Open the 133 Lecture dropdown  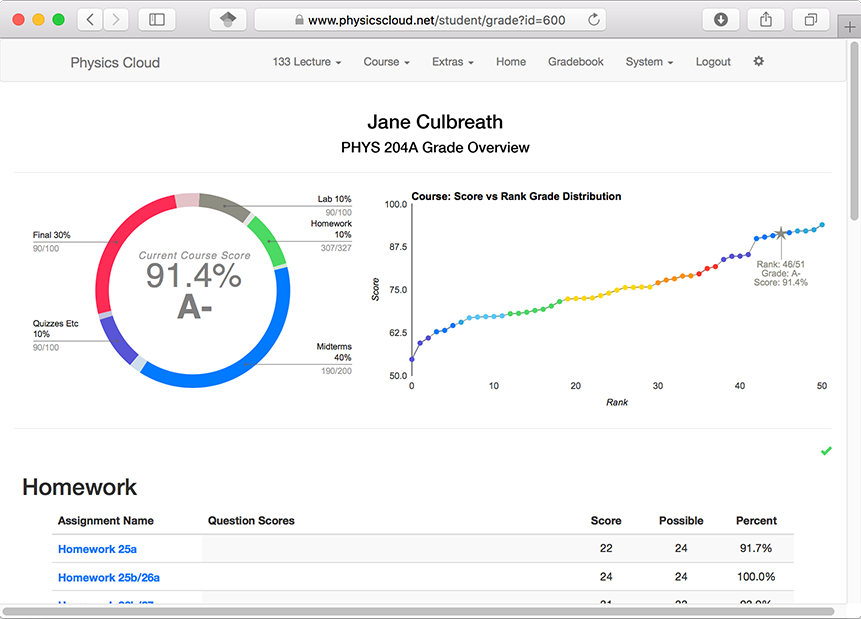pos(306,61)
